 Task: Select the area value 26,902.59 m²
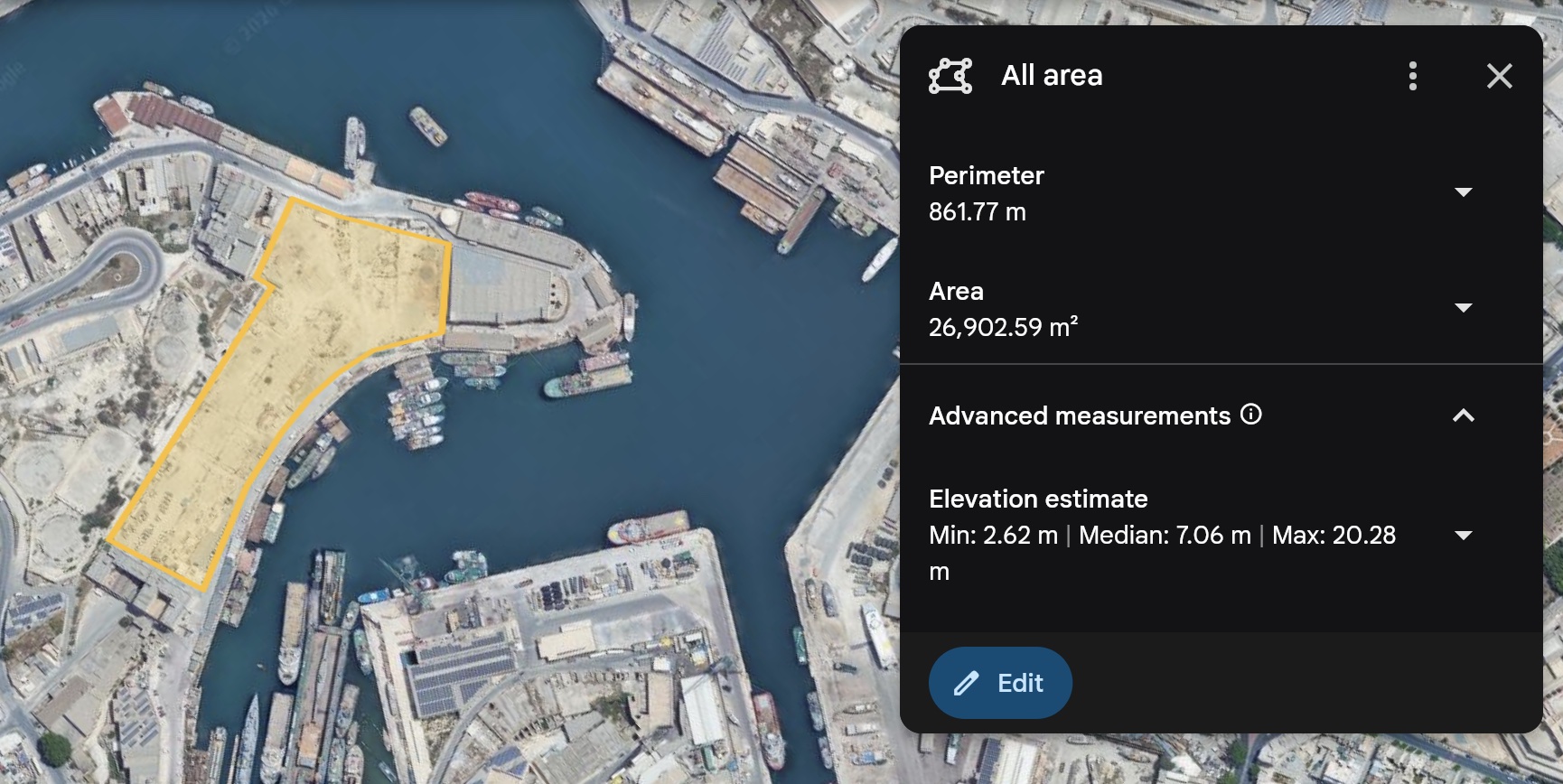click(x=1003, y=327)
